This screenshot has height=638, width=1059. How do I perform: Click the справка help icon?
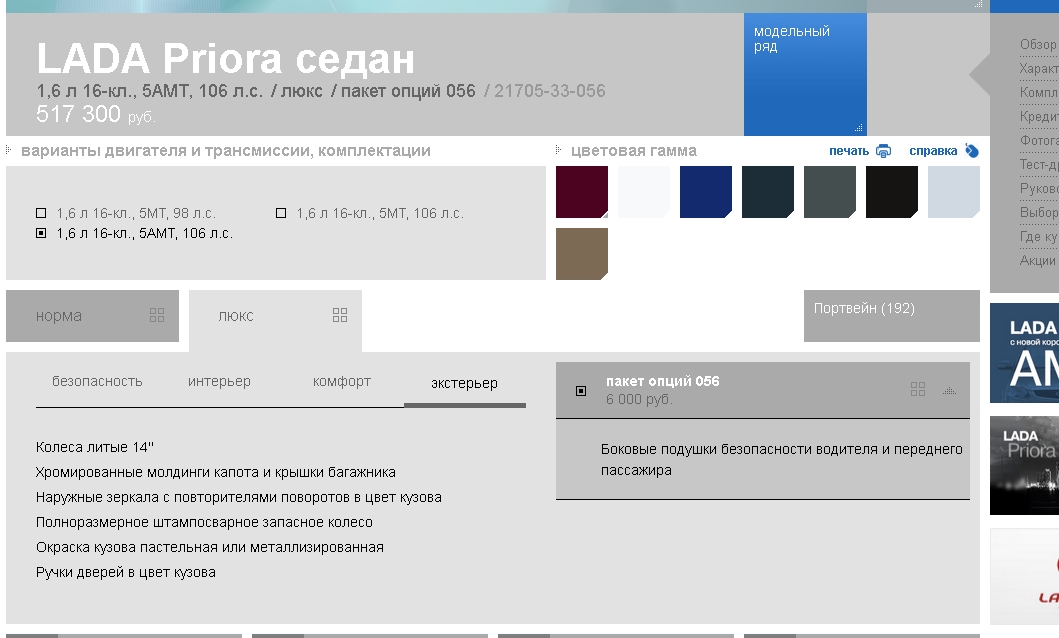(972, 151)
